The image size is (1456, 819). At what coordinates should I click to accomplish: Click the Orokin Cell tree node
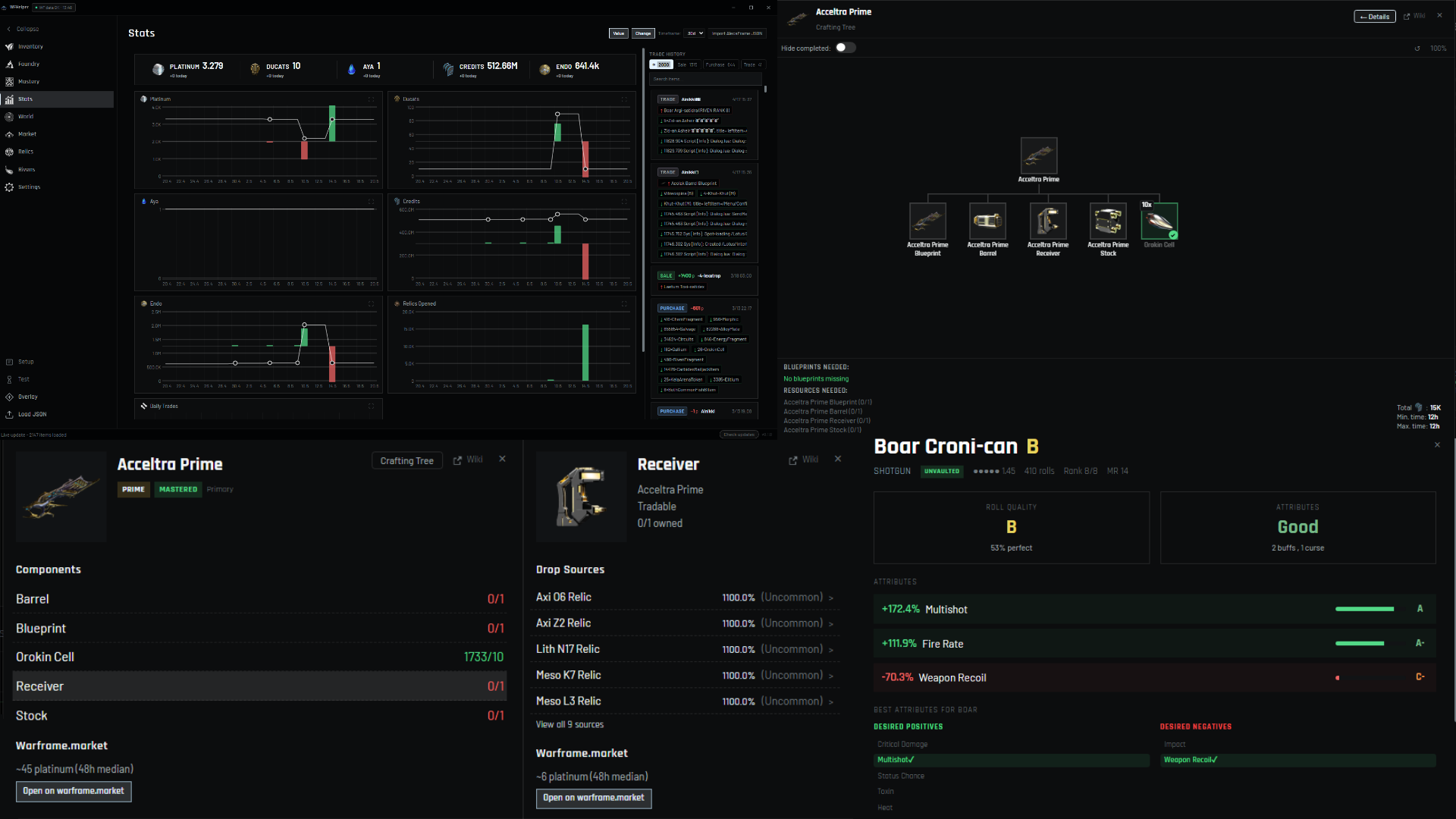click(x=1159, y=225)
